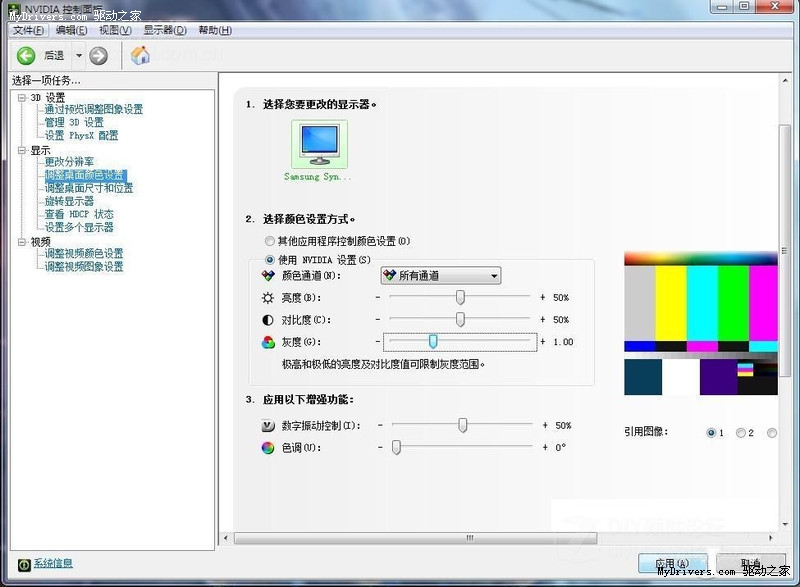Select 调整桌面颜色设置 in the tree

point(85,175)
